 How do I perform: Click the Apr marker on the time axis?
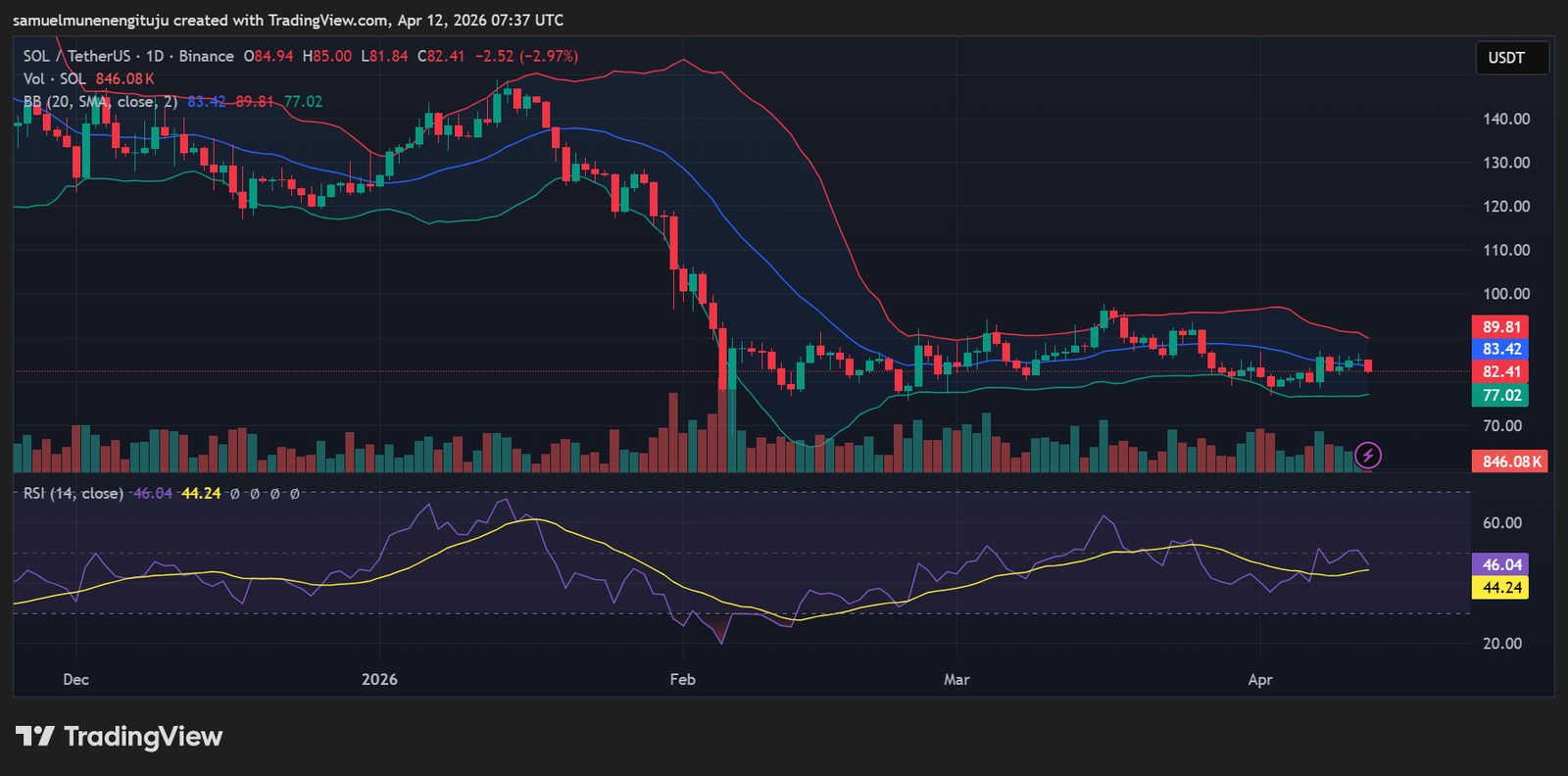tap(1260, 680)
